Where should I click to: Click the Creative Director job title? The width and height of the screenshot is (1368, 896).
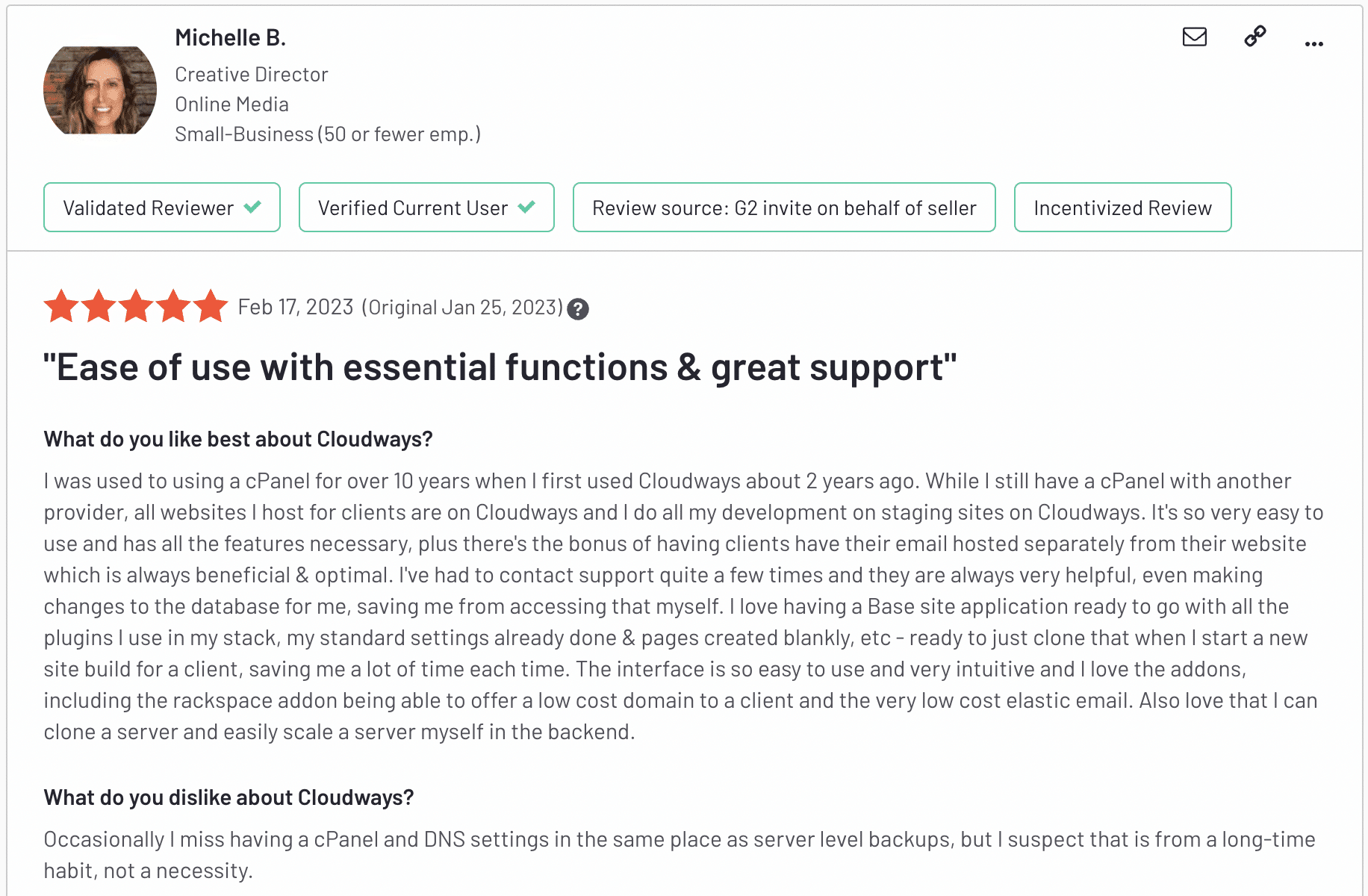[x=252, y=75]
